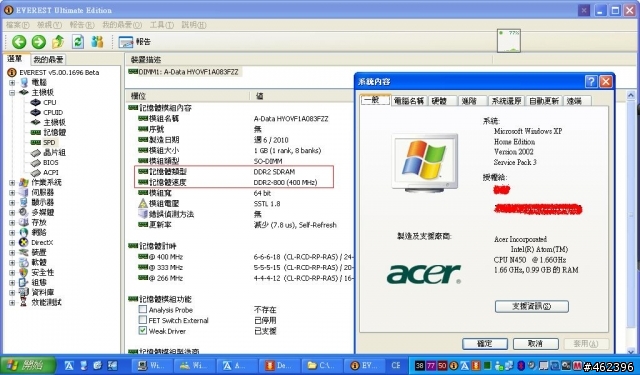Click the 安全性 security shield icon

click(x=24, y=272)
